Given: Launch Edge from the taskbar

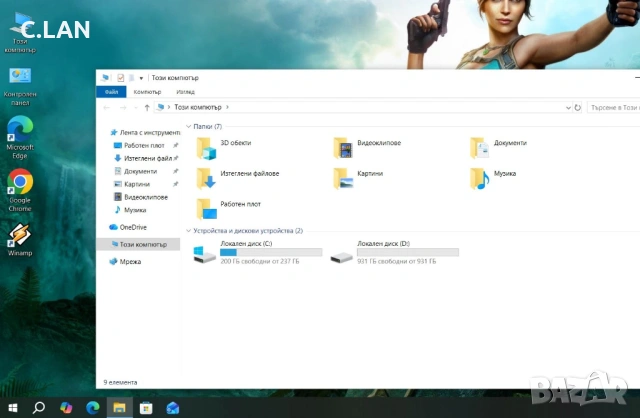Looking at the screenshot, I should [x=93, y=407].
